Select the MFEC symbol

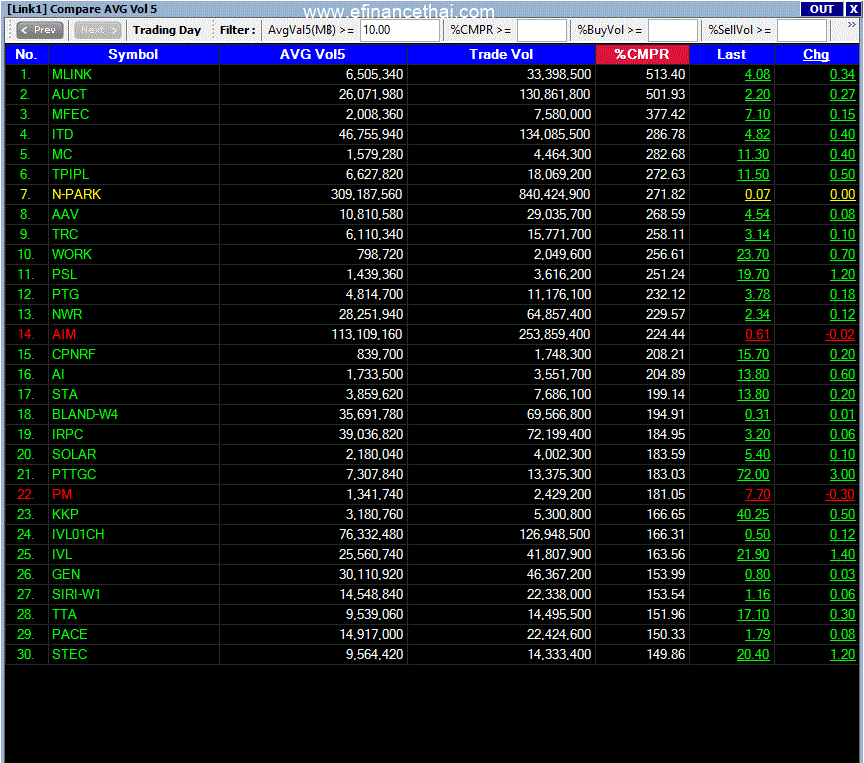tap(71, 115)
